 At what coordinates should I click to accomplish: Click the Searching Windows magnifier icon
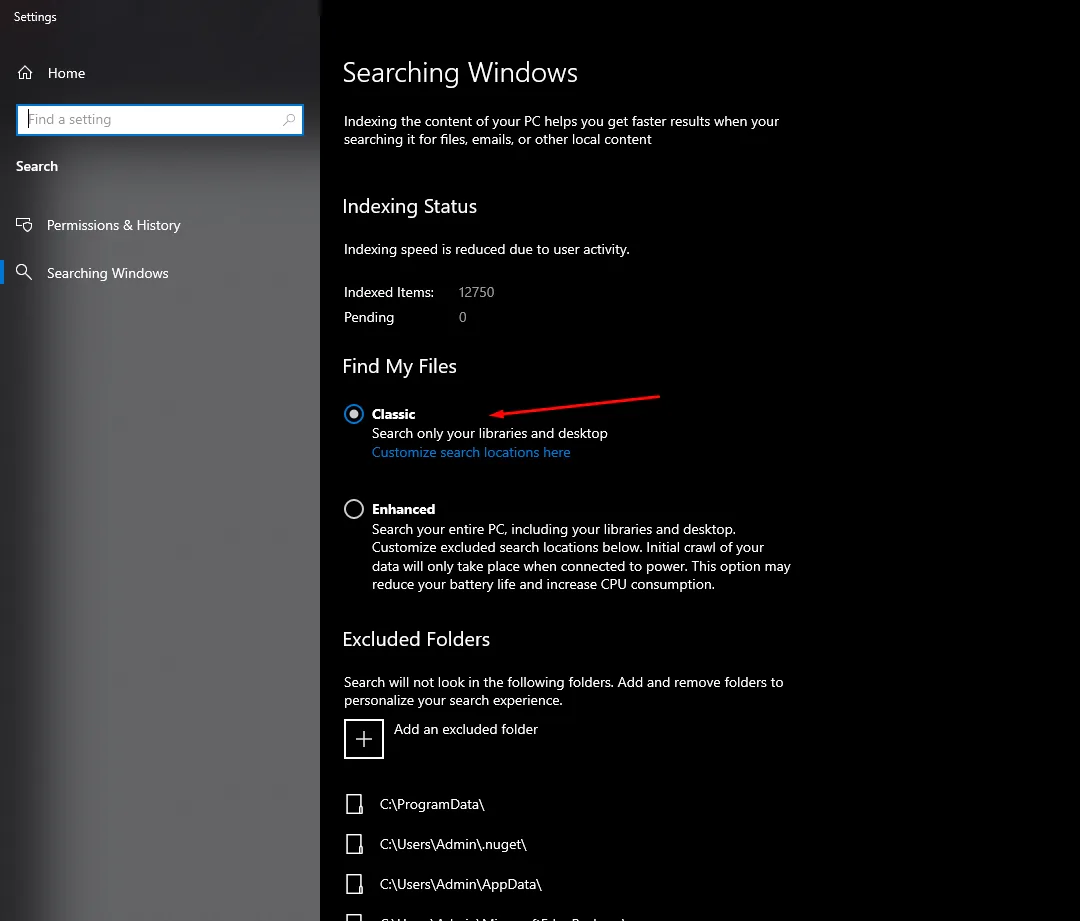pyautogui.click(x=24, y=272)
